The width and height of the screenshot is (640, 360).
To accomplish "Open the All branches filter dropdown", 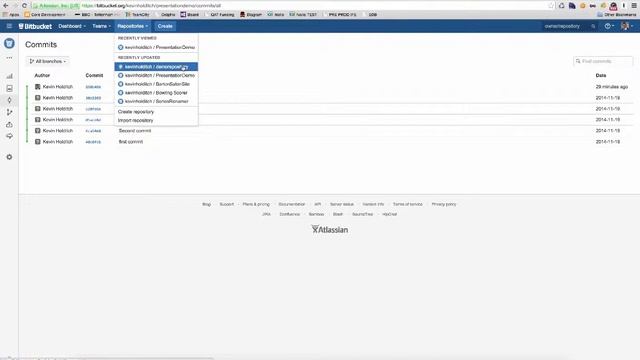I will [48, 61].
